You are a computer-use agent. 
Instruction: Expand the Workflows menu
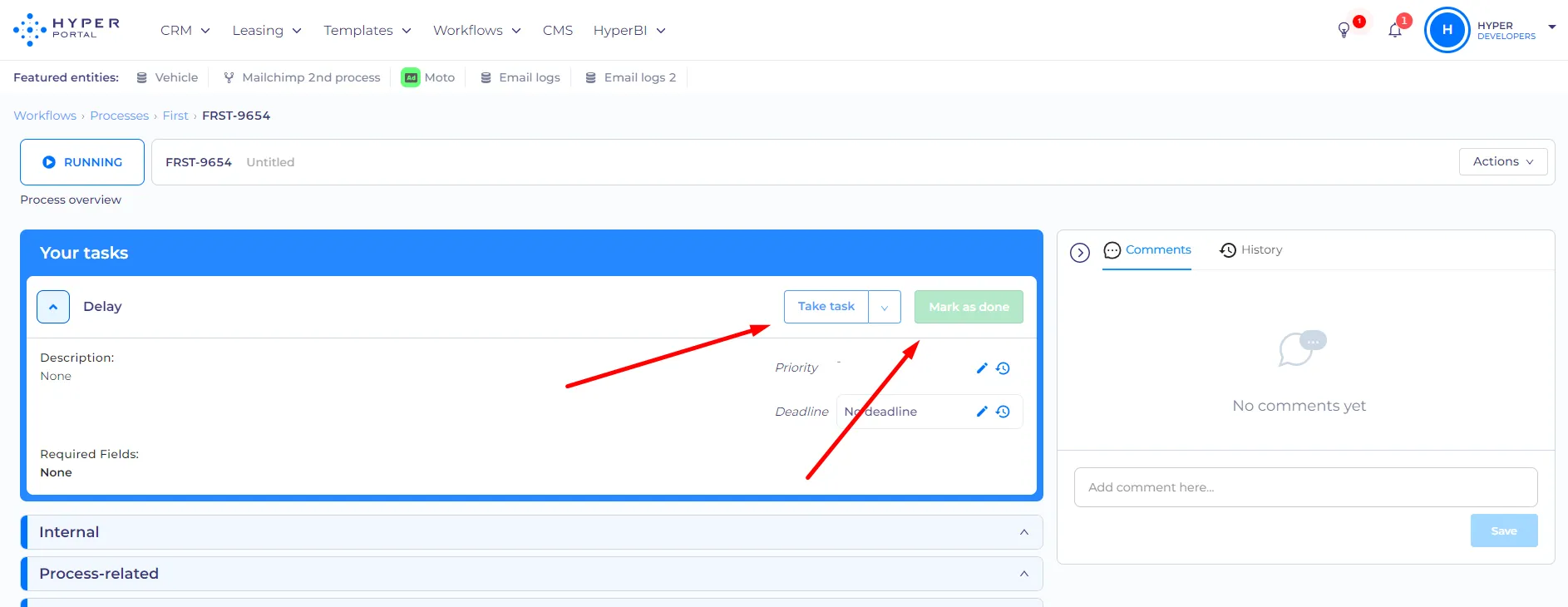point(477,30)
